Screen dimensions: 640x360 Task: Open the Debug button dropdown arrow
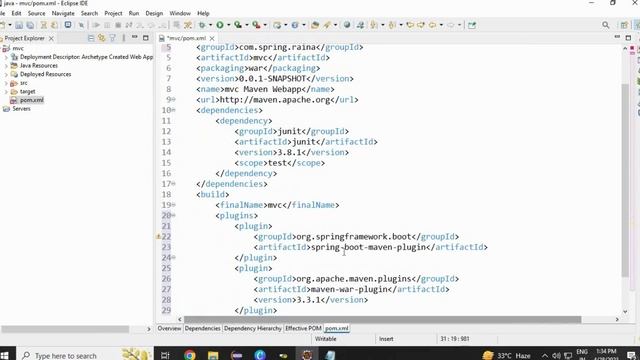click(210, 25)
